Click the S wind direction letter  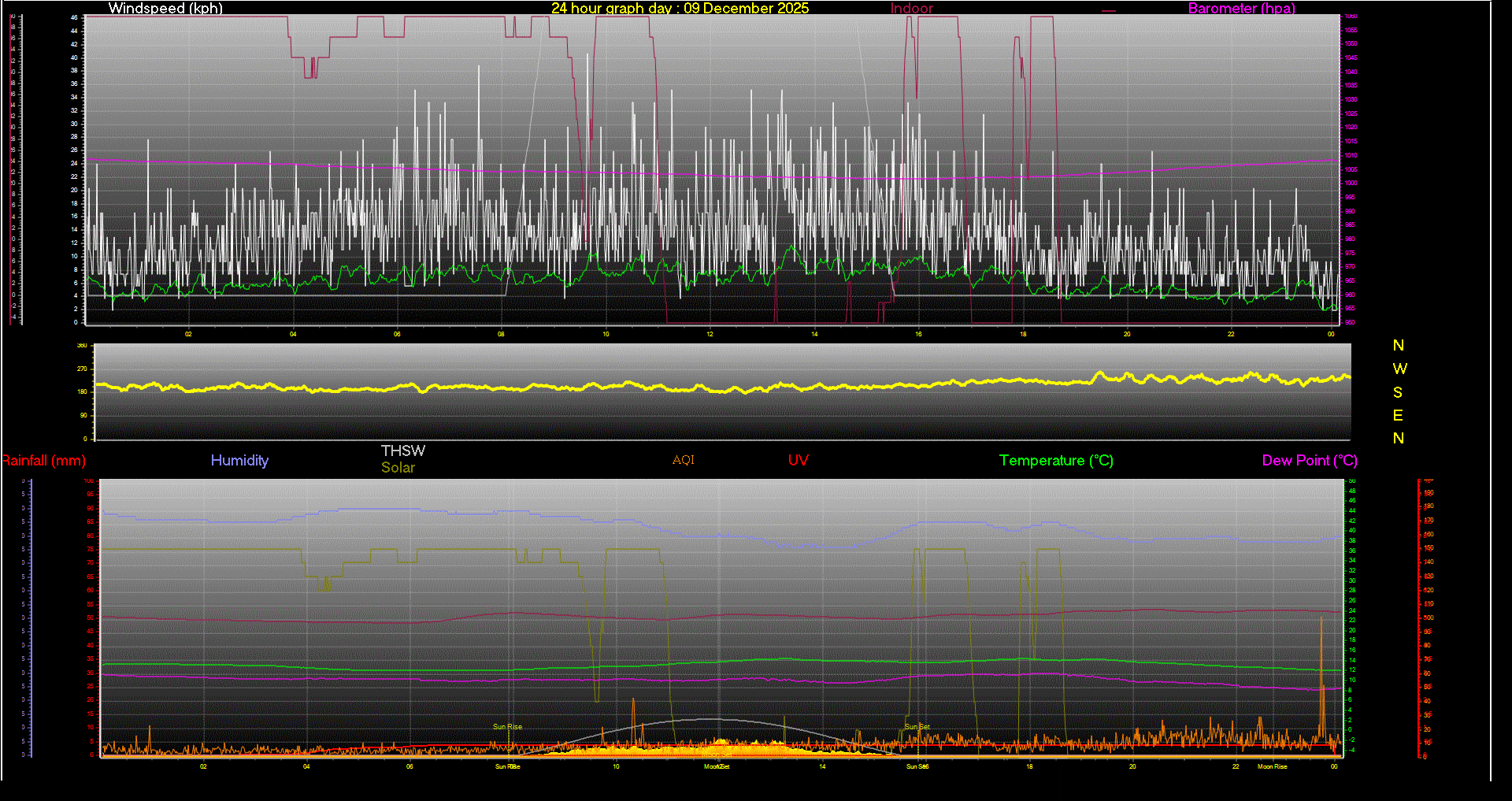(x=1398, y=392)
